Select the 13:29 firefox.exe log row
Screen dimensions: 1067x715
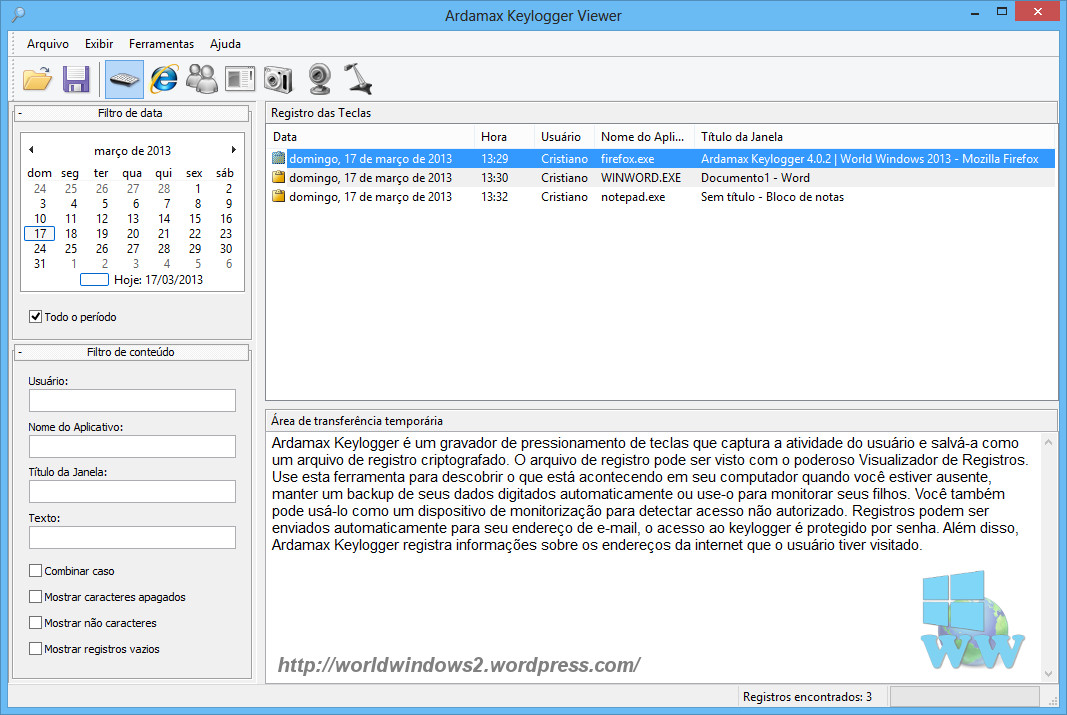coord(663,159)
